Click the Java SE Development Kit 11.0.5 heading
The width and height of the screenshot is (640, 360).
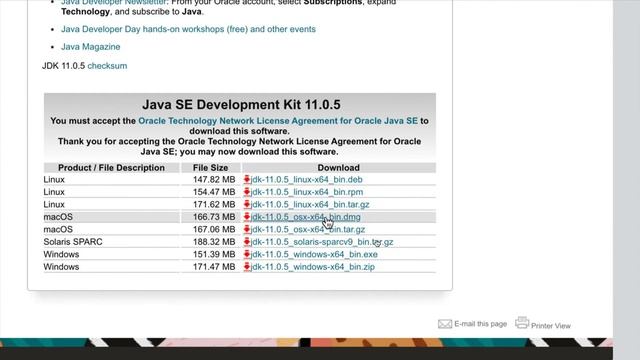pos(241,104)
